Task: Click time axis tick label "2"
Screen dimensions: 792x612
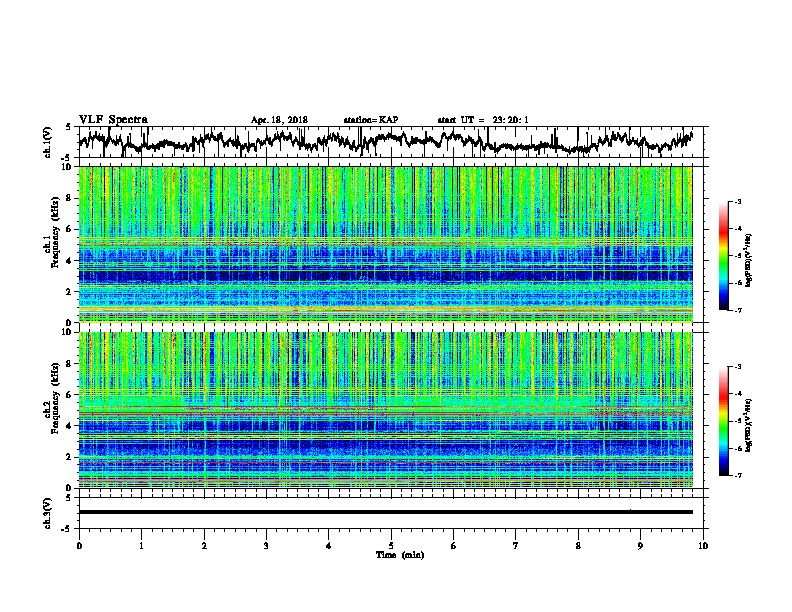Action: 204,546
